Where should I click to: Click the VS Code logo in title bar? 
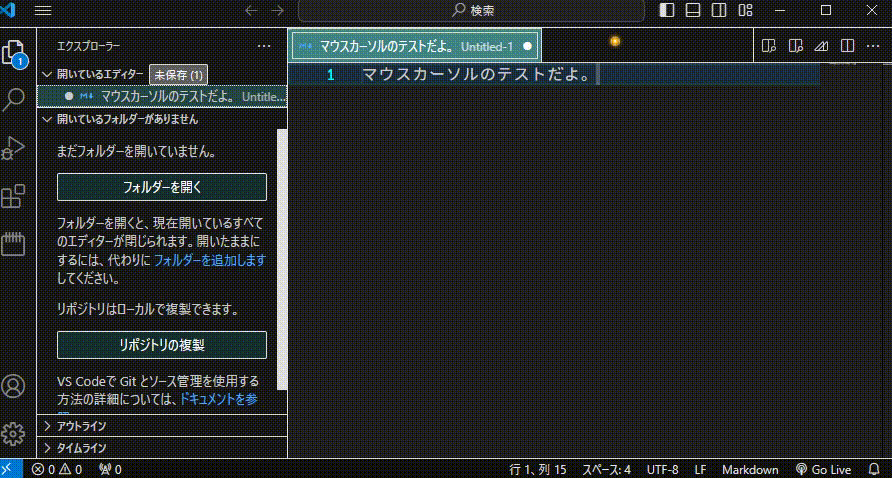click(8, 10)
